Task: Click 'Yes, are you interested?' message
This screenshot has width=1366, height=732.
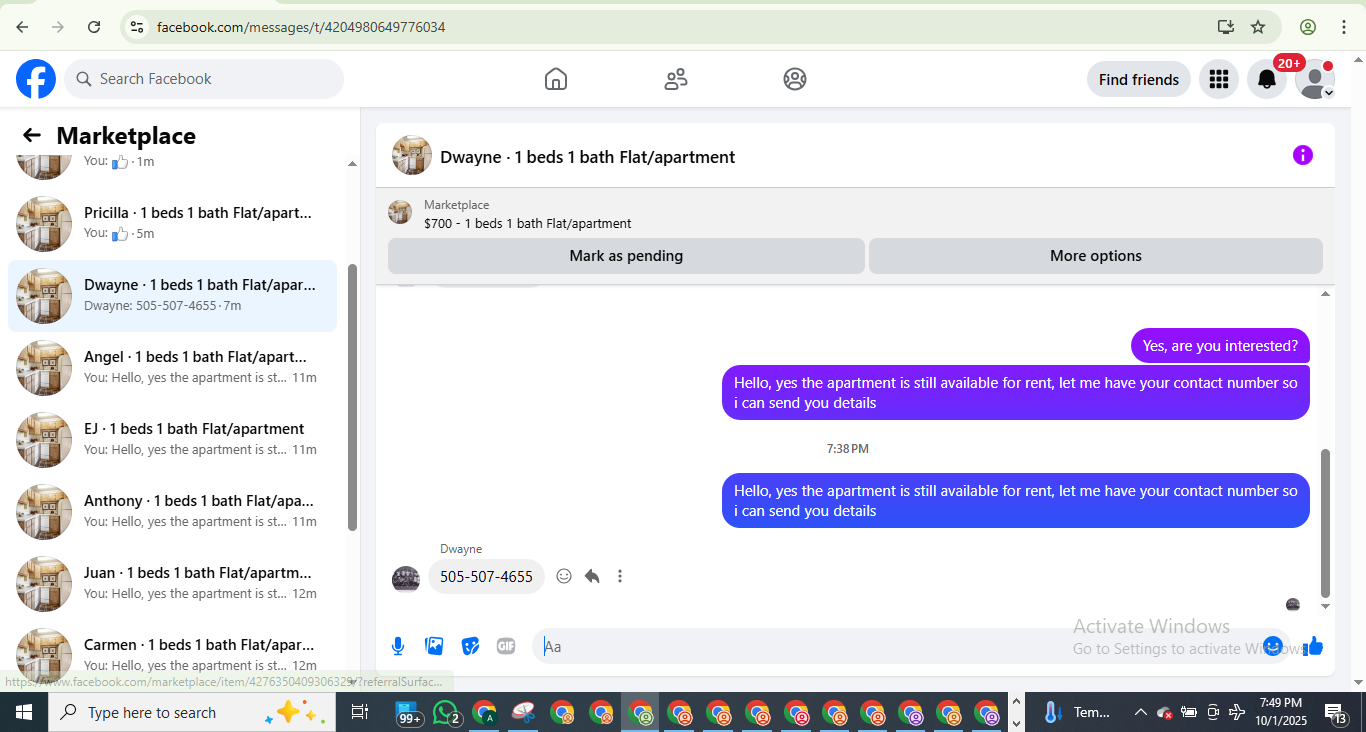Action: (x=1220, y=346)
